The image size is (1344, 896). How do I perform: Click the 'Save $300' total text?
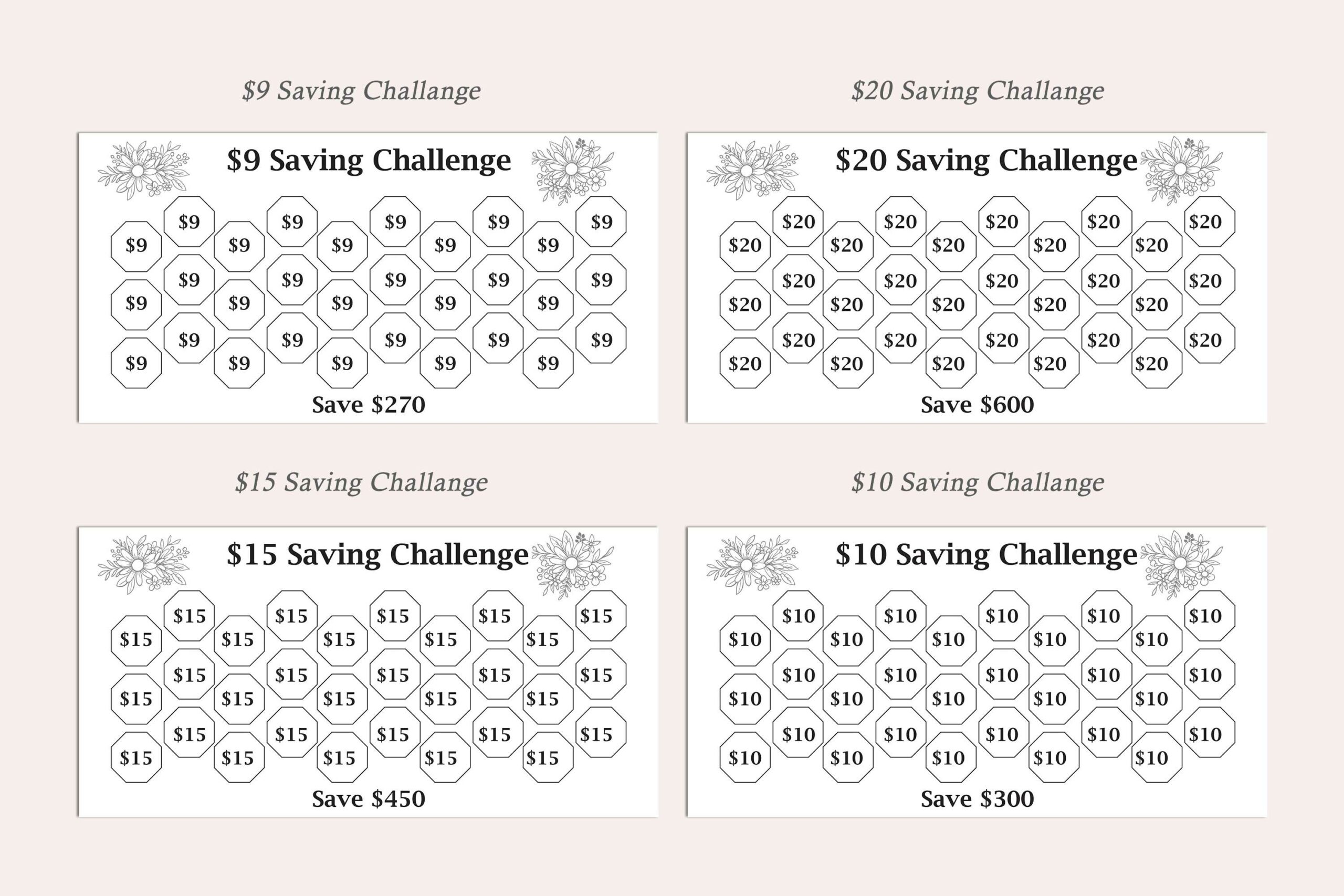coord(977,799)
